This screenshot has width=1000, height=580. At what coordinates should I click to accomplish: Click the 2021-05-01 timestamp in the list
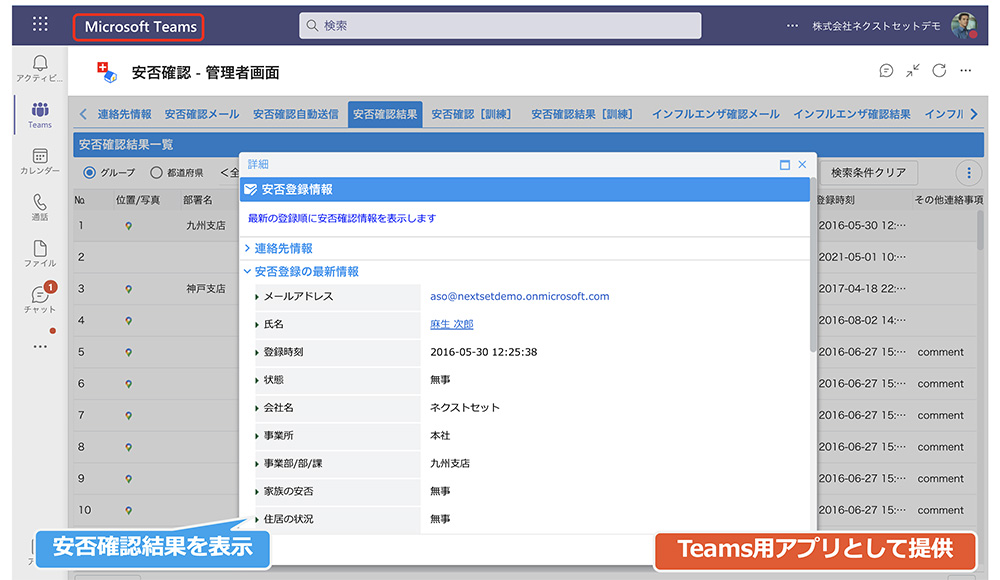pos(862,257)
